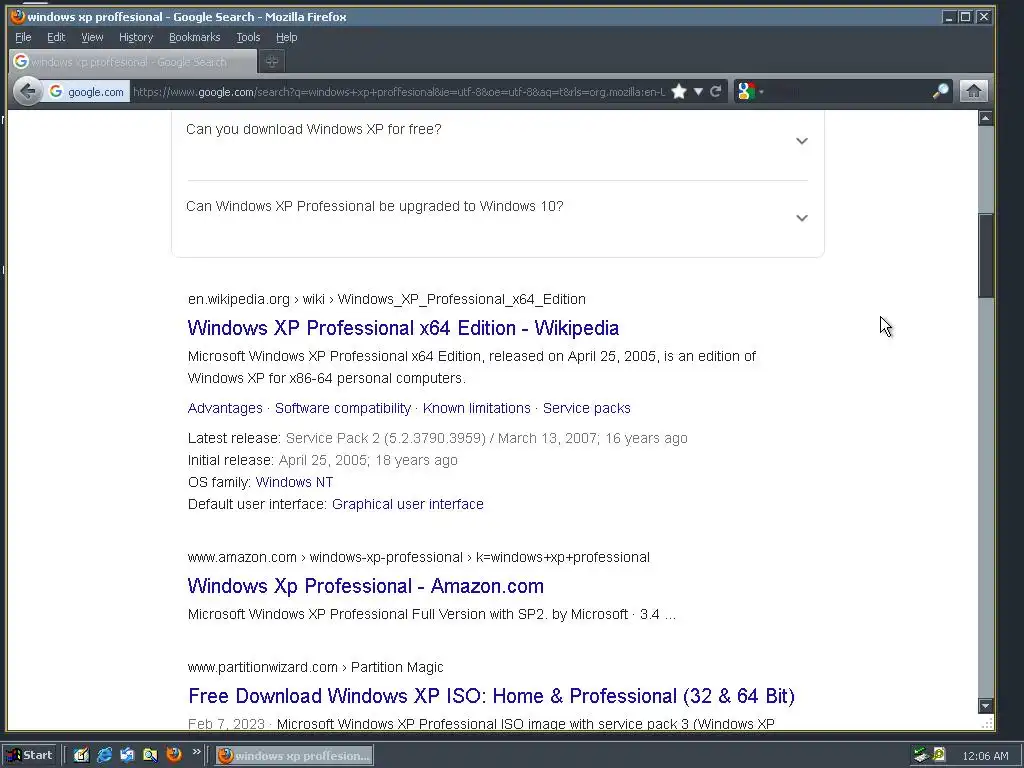
Task: Select the Google Search browser tab
Action: (133, 61)
